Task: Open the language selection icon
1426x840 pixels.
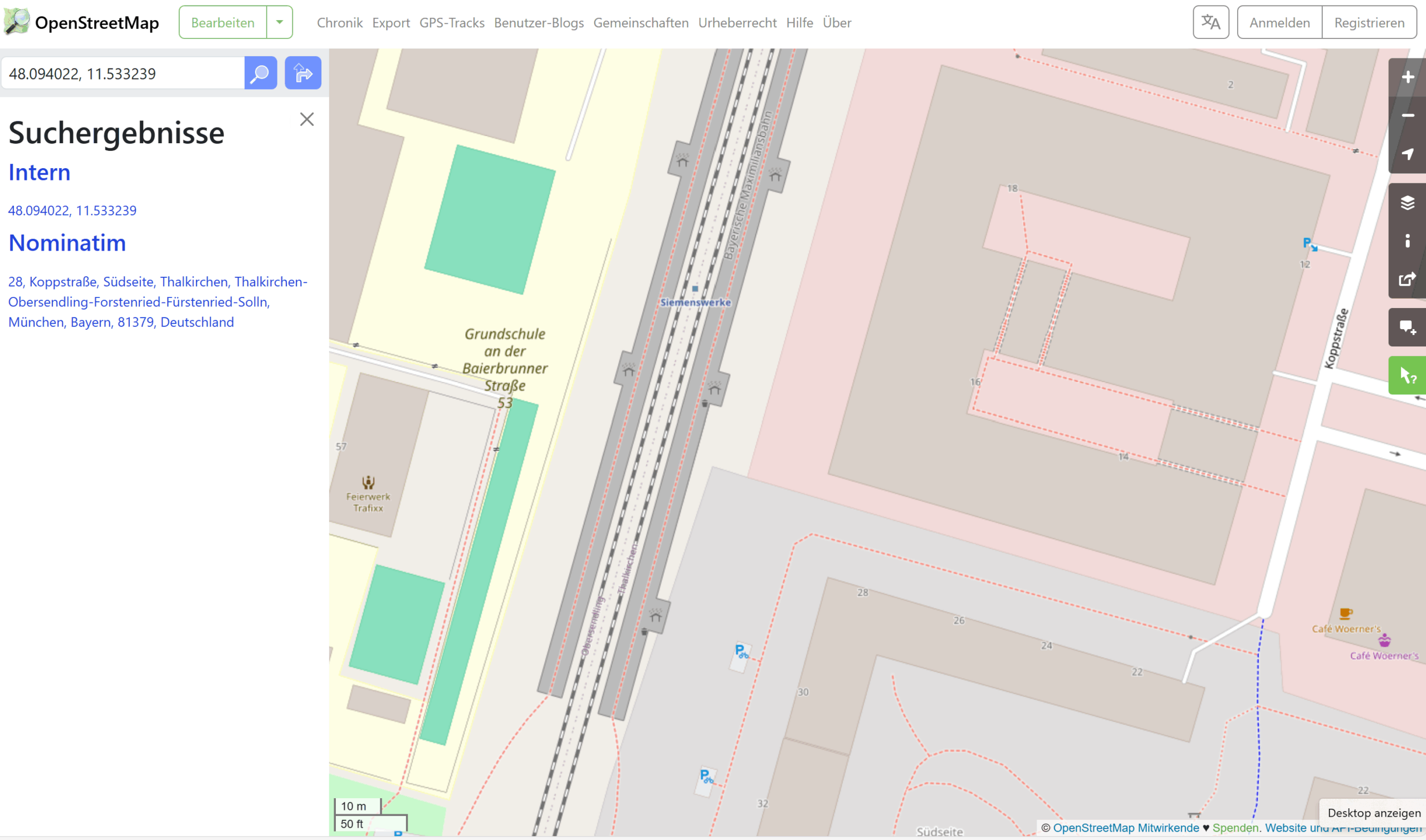Action: [x=1210, y=23]
